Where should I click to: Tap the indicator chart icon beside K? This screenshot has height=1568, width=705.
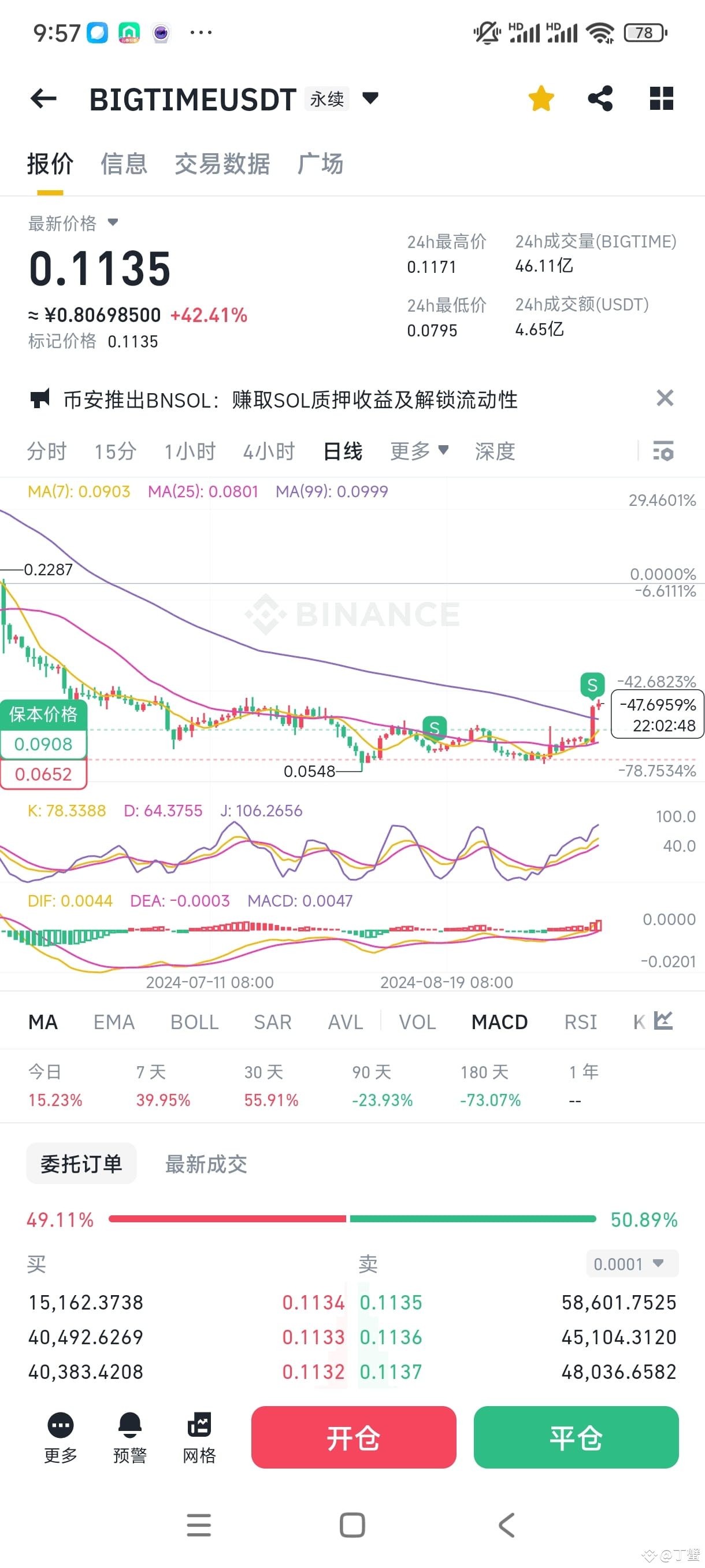point(663,1021)
